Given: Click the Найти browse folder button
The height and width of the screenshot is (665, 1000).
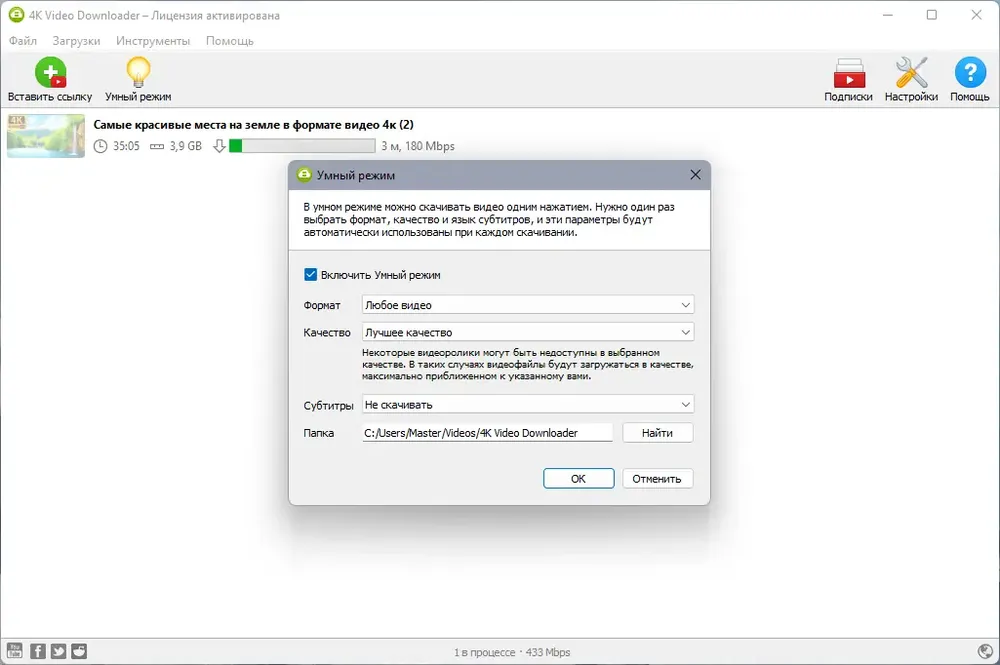Looking at the screenshot, I should (658, 433).
